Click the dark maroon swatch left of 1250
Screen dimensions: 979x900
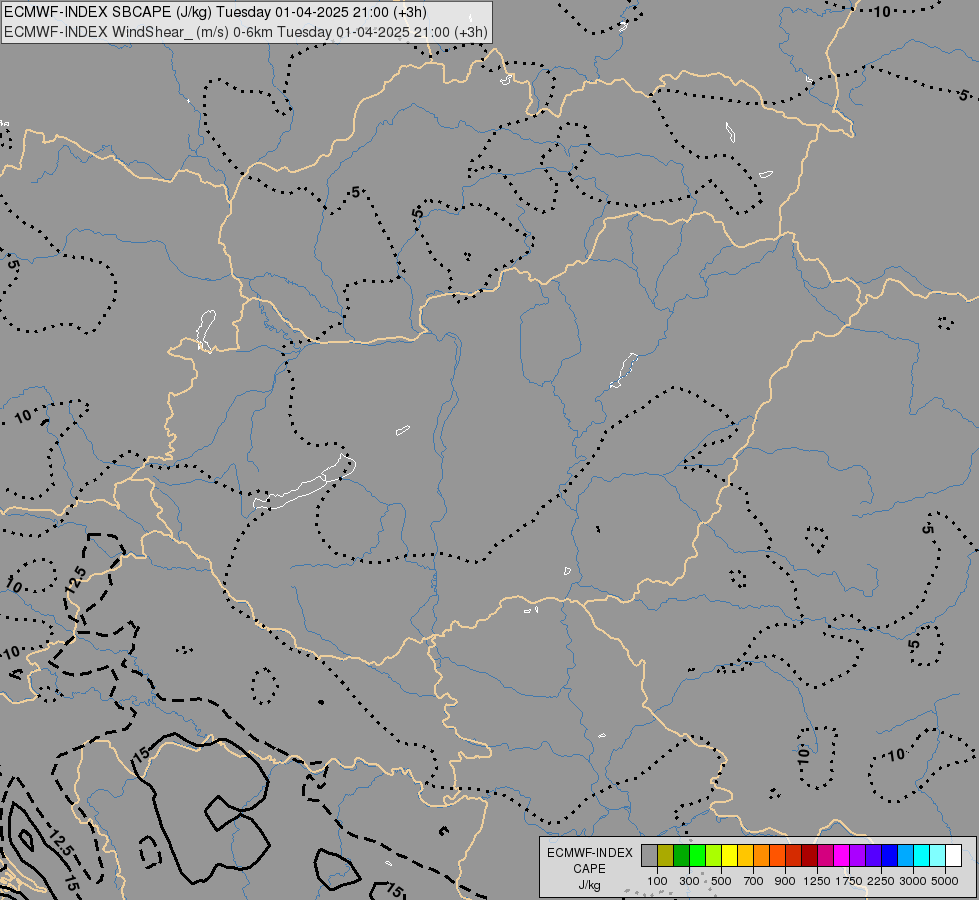click(810, 856)
